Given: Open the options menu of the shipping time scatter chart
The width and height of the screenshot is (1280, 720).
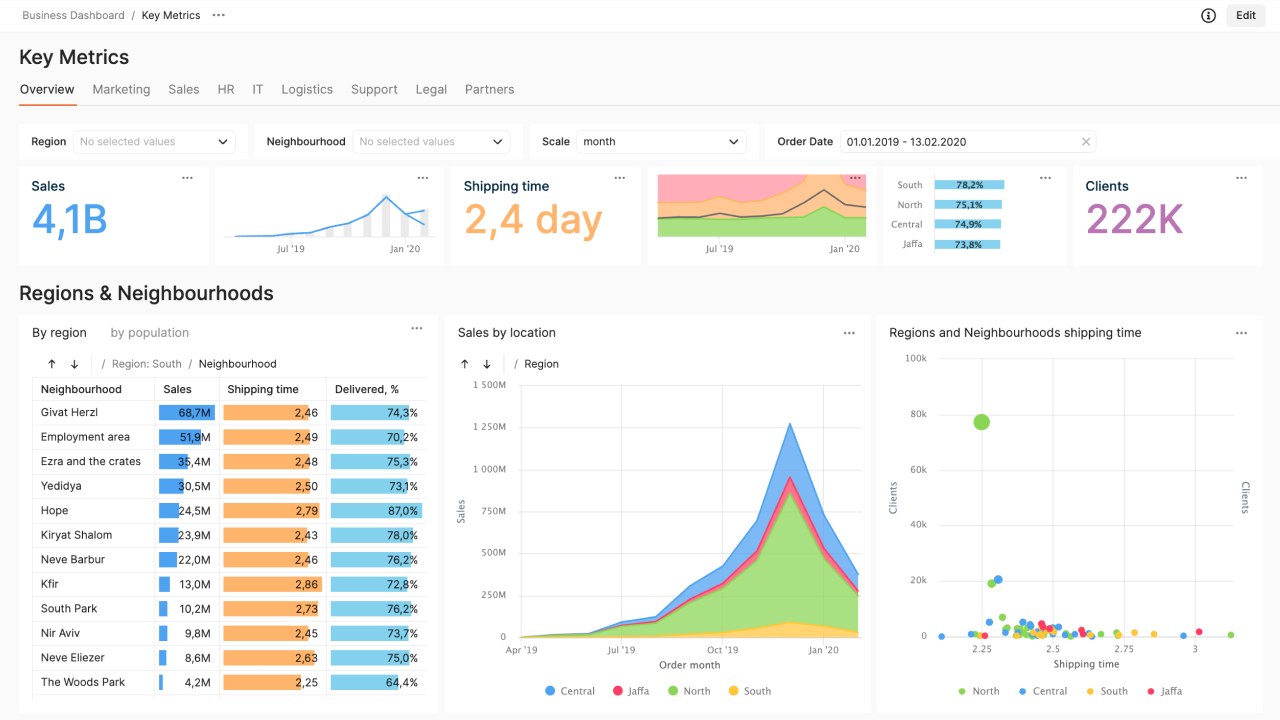Looking at the screenshot, I should click(1241, 333).
